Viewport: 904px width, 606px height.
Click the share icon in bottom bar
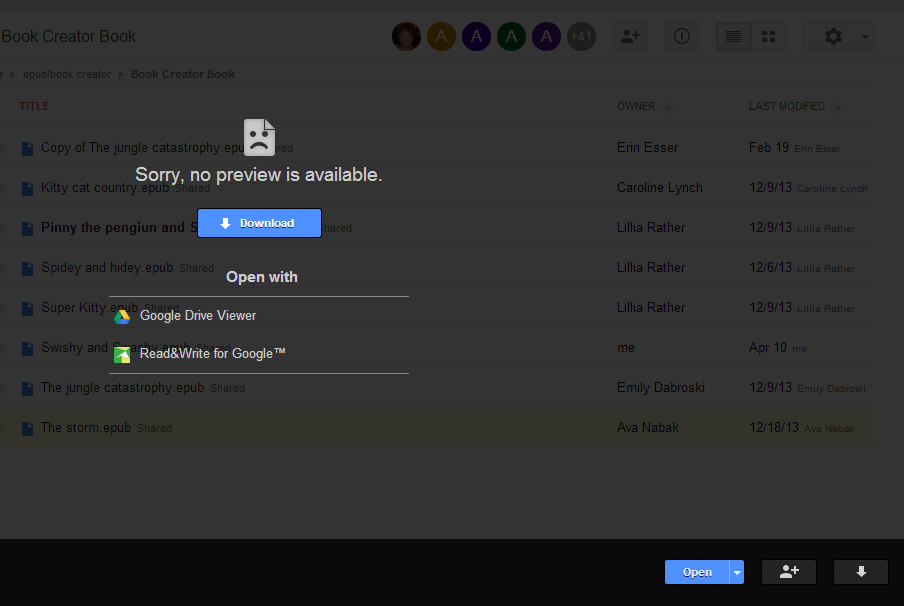click(x=789, y=572)
